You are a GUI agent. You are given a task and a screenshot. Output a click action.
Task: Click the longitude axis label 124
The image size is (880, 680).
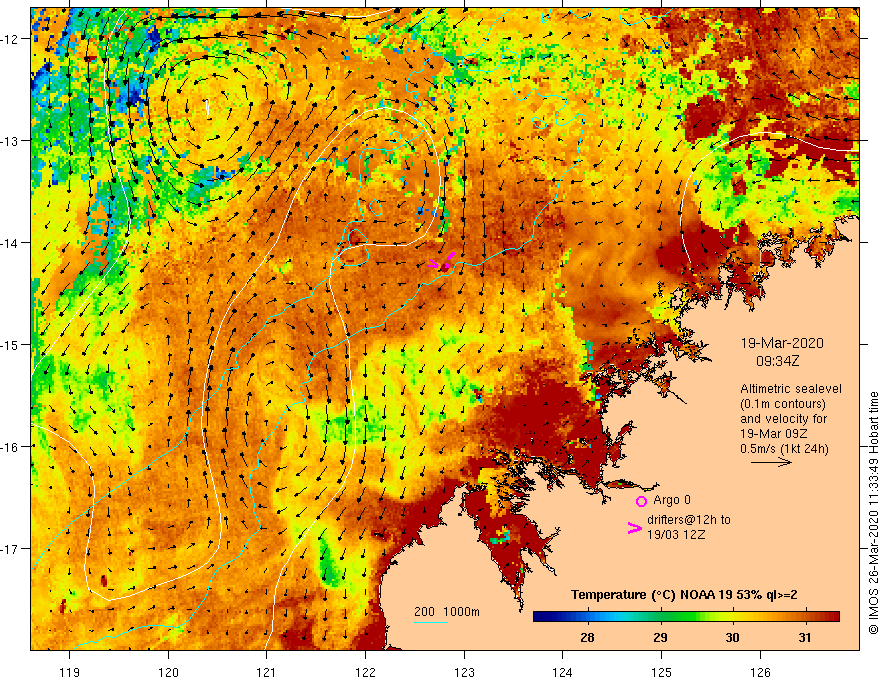[563, 672]
